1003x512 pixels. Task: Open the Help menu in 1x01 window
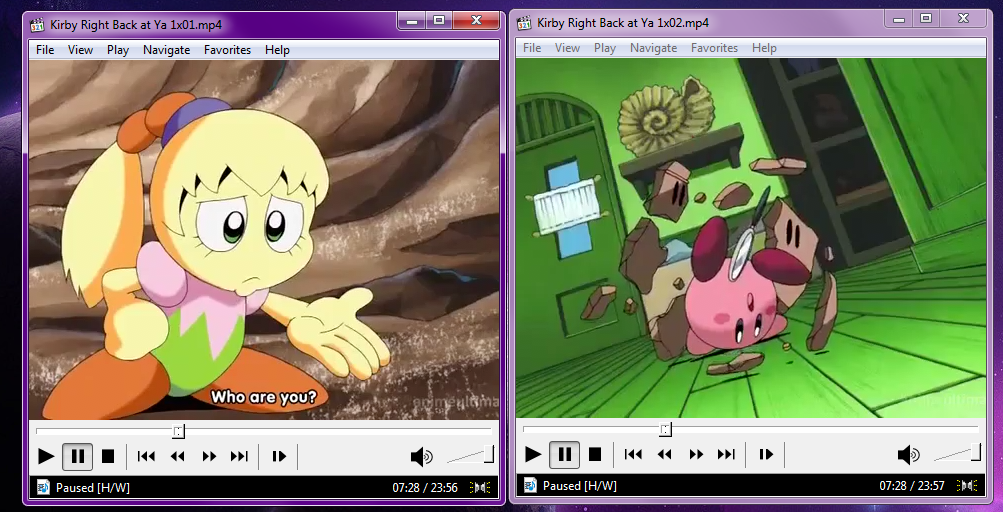pyautogui.click(x=277, y=50)
